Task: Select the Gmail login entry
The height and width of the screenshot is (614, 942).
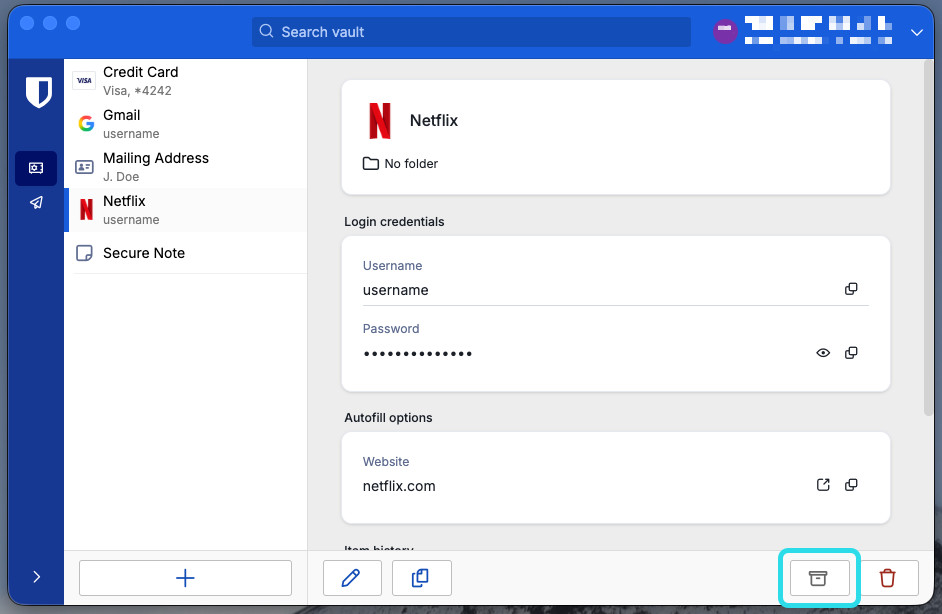Action: (150, 123)
